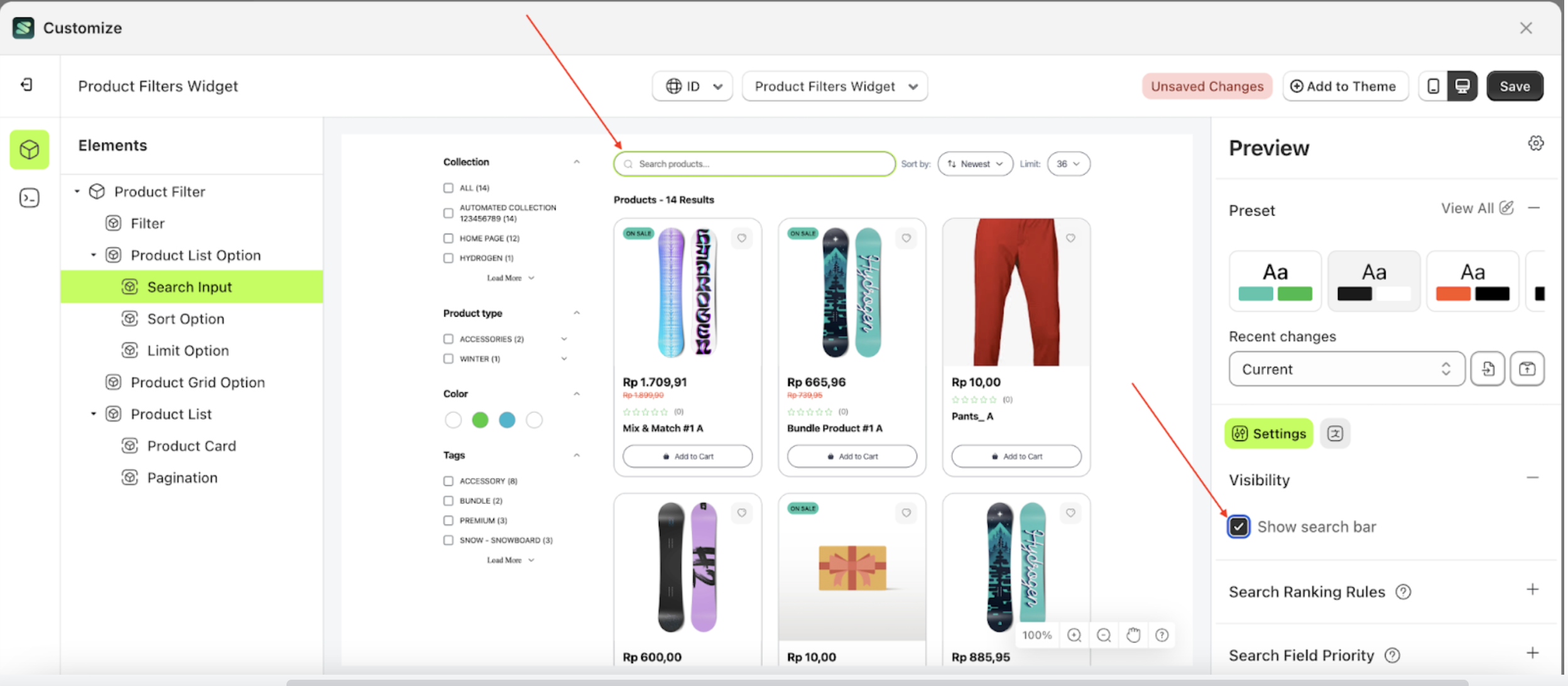Viewport: 1568px width, 686px height.
Task: Open the ID language dropdown
Action: [x=692, y=86]
